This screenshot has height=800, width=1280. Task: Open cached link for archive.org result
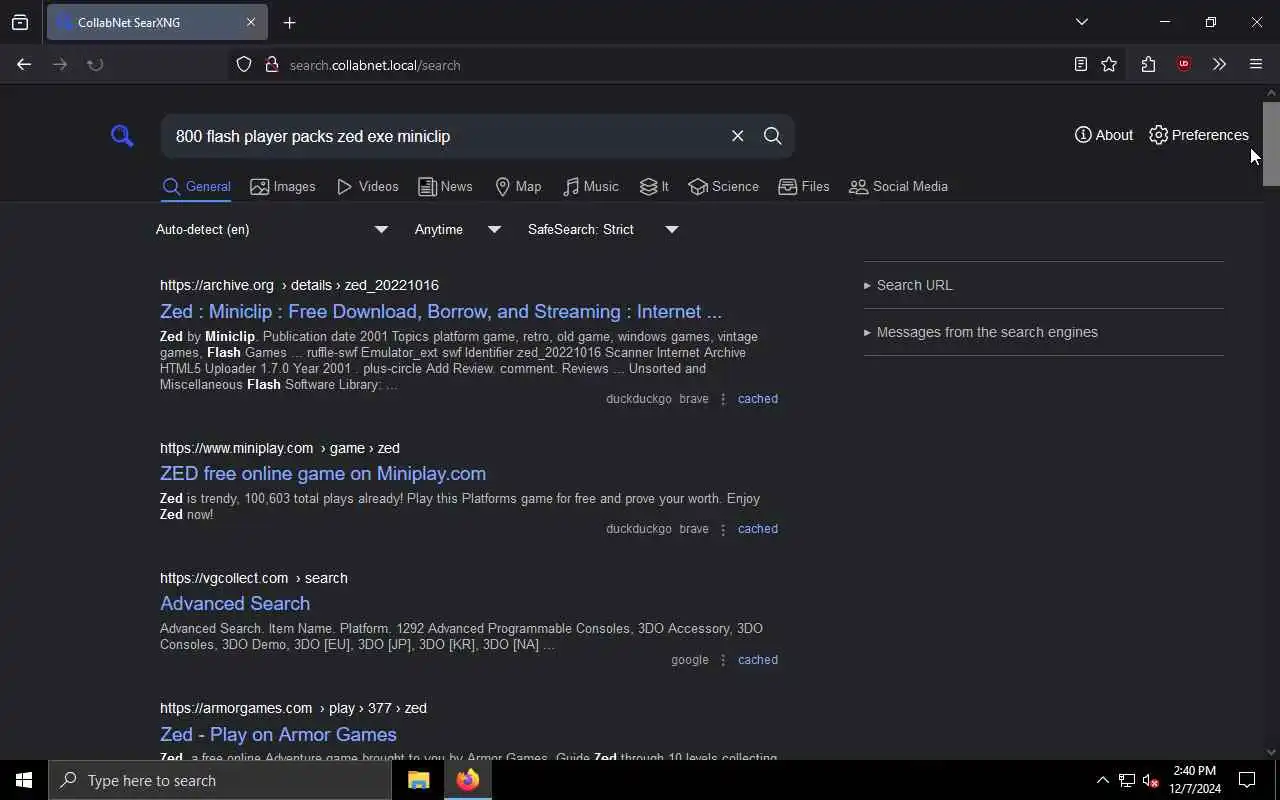click(x=758, y=399)
